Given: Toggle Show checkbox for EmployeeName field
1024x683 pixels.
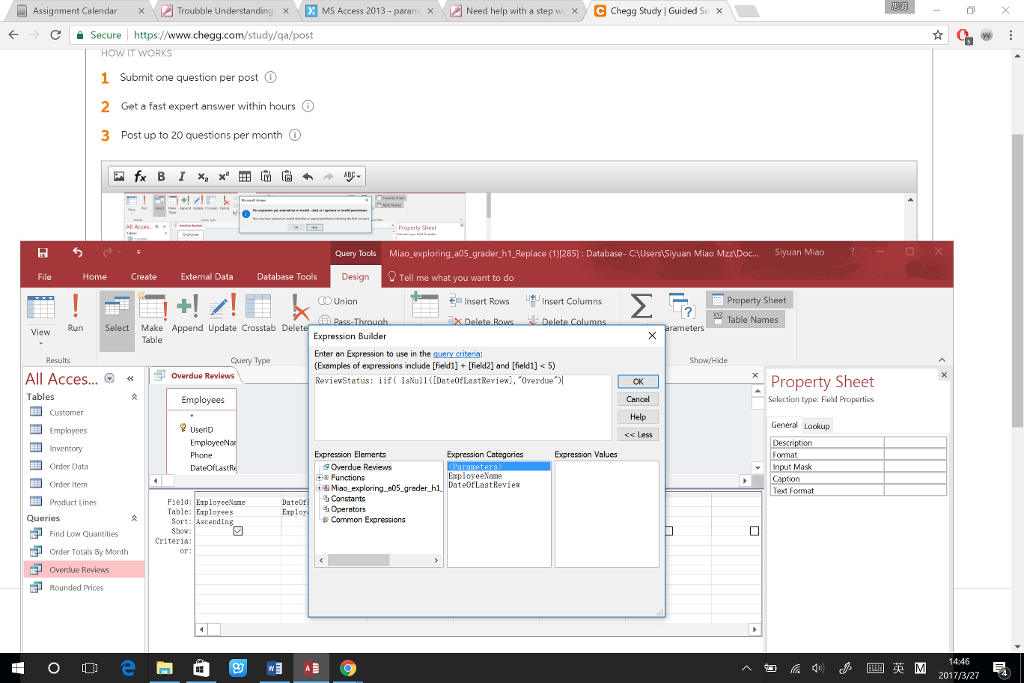Looking at the screenshot, I should click(x=238, y=531).
